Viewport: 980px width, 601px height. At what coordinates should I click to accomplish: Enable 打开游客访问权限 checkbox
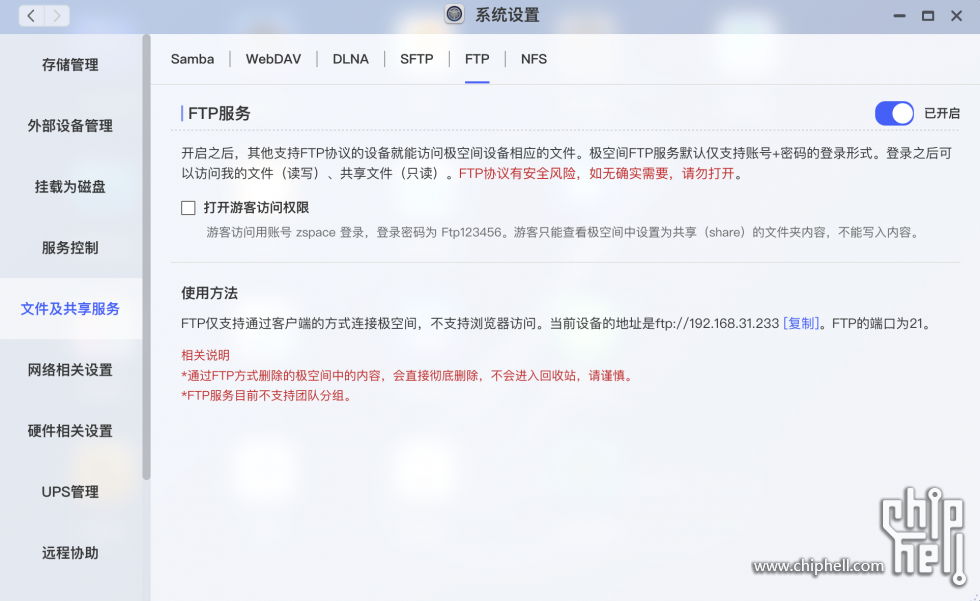188,208
